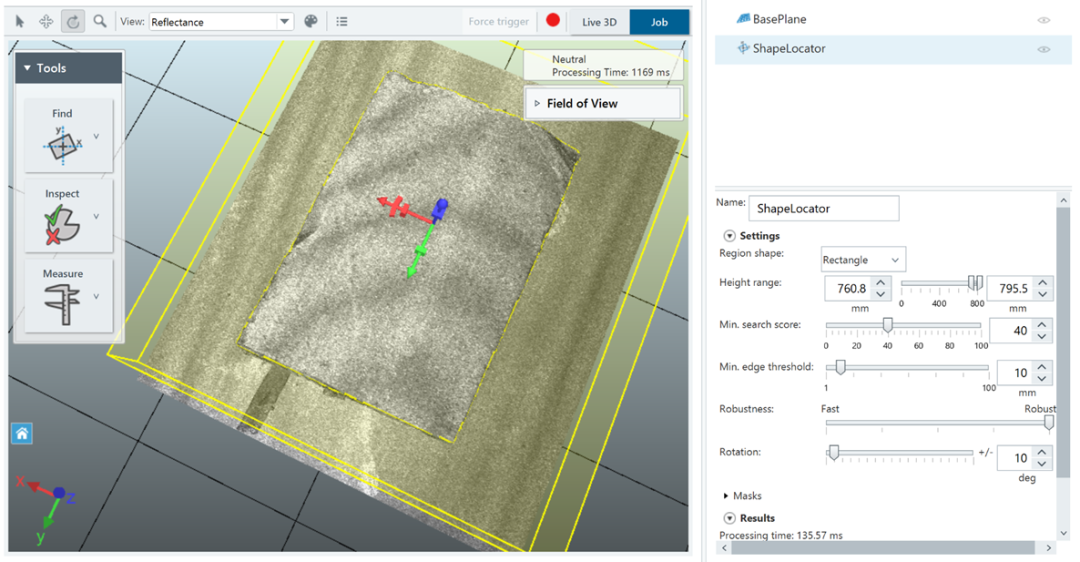This screenshot has height=562, width=1080.
Task: Expand the Masks section
Action: (726, 496)
